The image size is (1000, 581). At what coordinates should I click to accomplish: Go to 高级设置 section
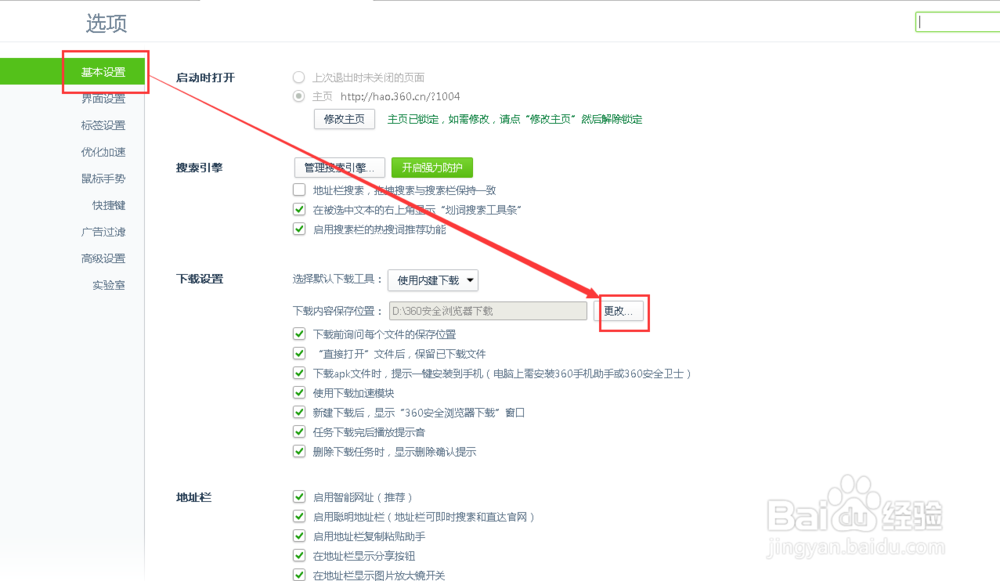point(103,258)
